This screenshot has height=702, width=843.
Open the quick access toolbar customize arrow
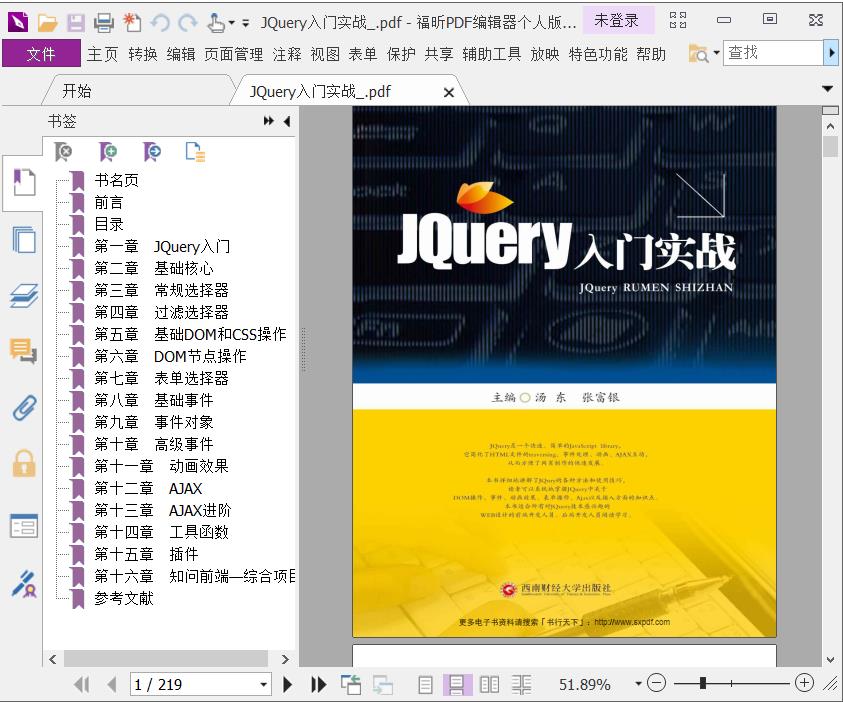tap(245, 23)
